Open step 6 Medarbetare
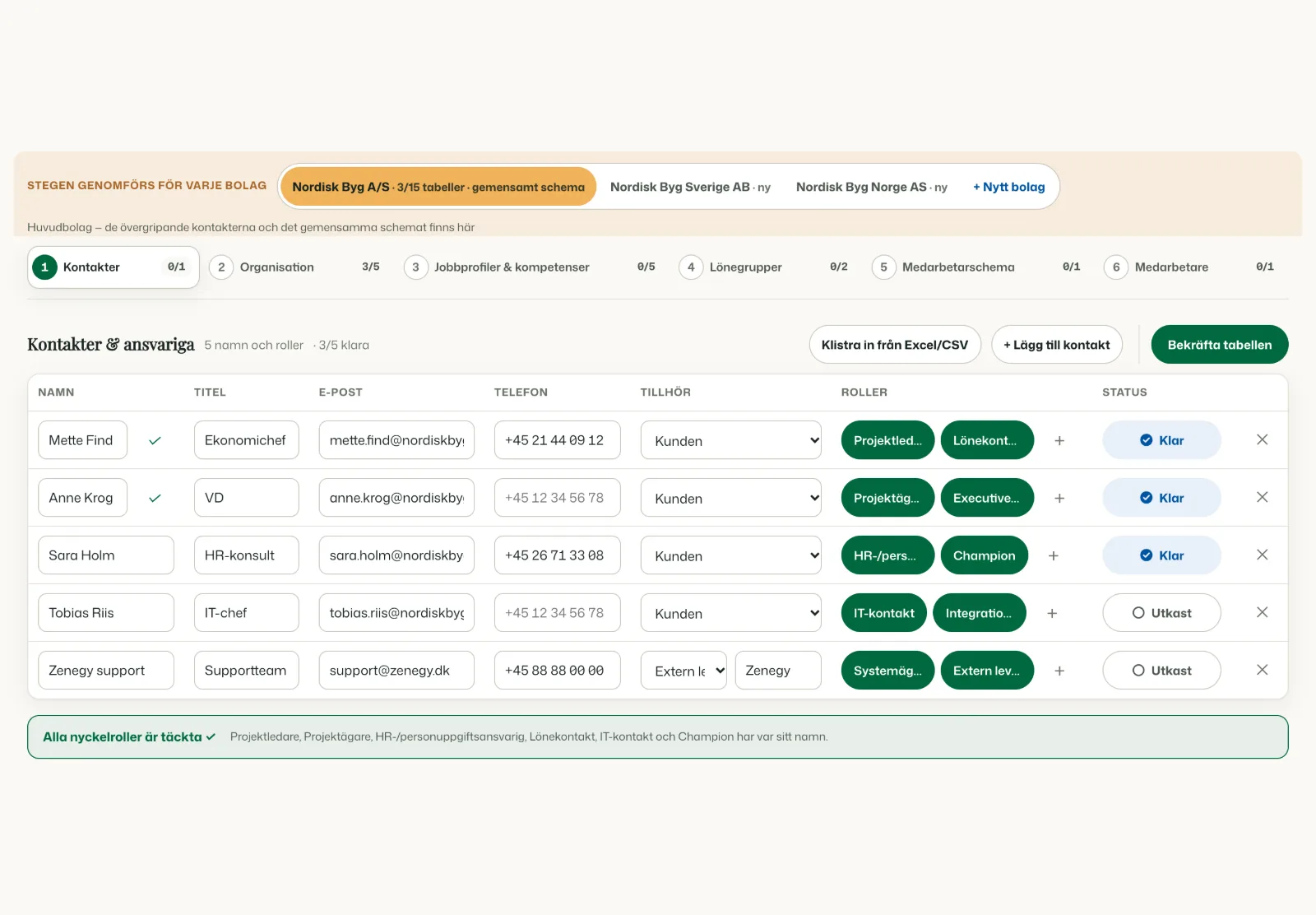Image resolution: width=1316 pixels, height=915 pixels. [1189, 267]
